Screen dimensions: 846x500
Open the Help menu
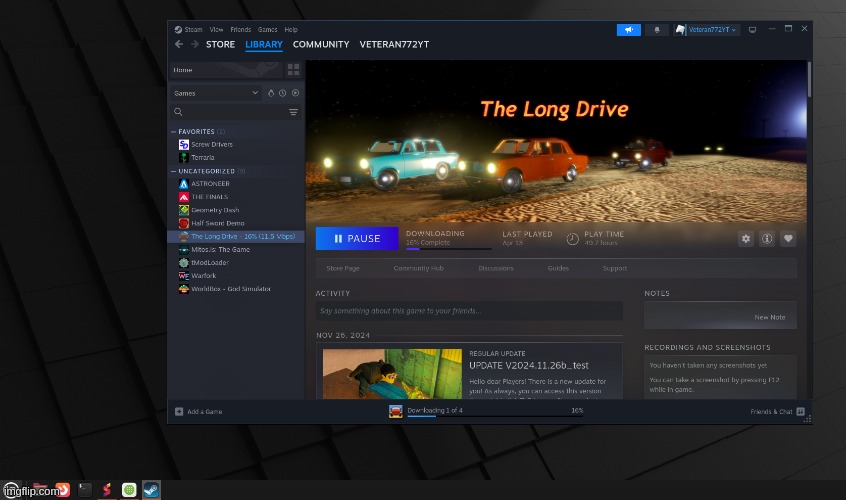click(x=291, y=30)
